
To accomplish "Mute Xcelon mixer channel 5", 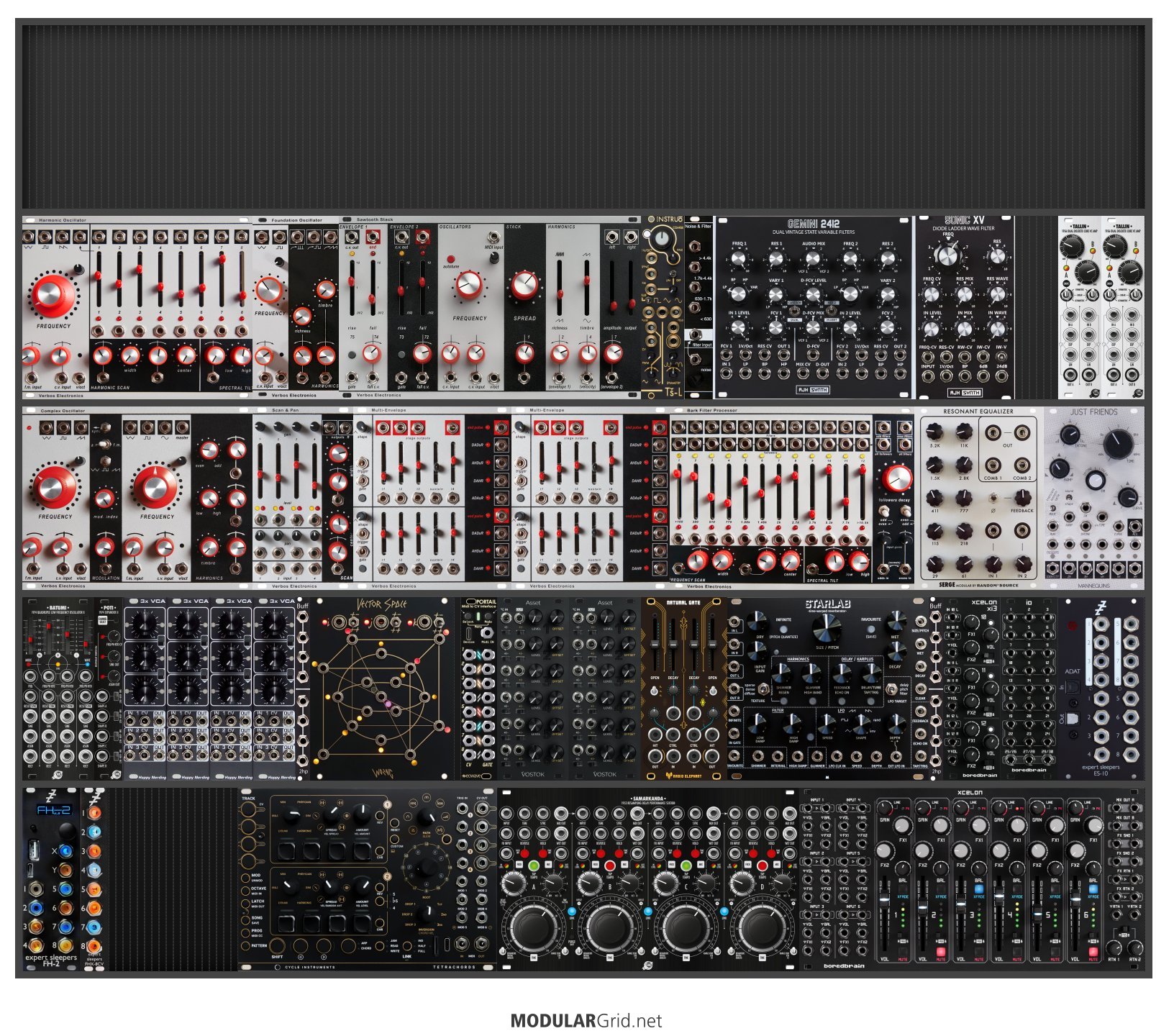I will tap(1055, 952).
